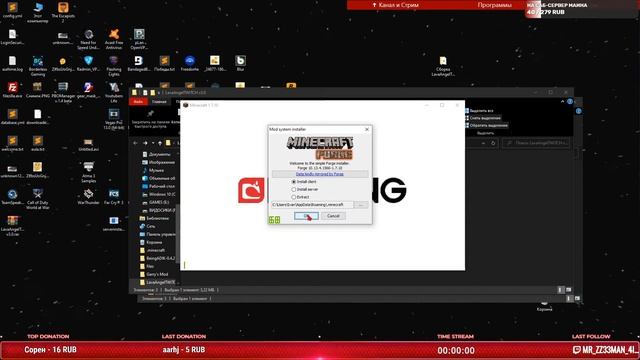Open FileZilla desktop icon
Image resolution: width=640 pixels, height=360 pixels.
click(x=12, y=90)
